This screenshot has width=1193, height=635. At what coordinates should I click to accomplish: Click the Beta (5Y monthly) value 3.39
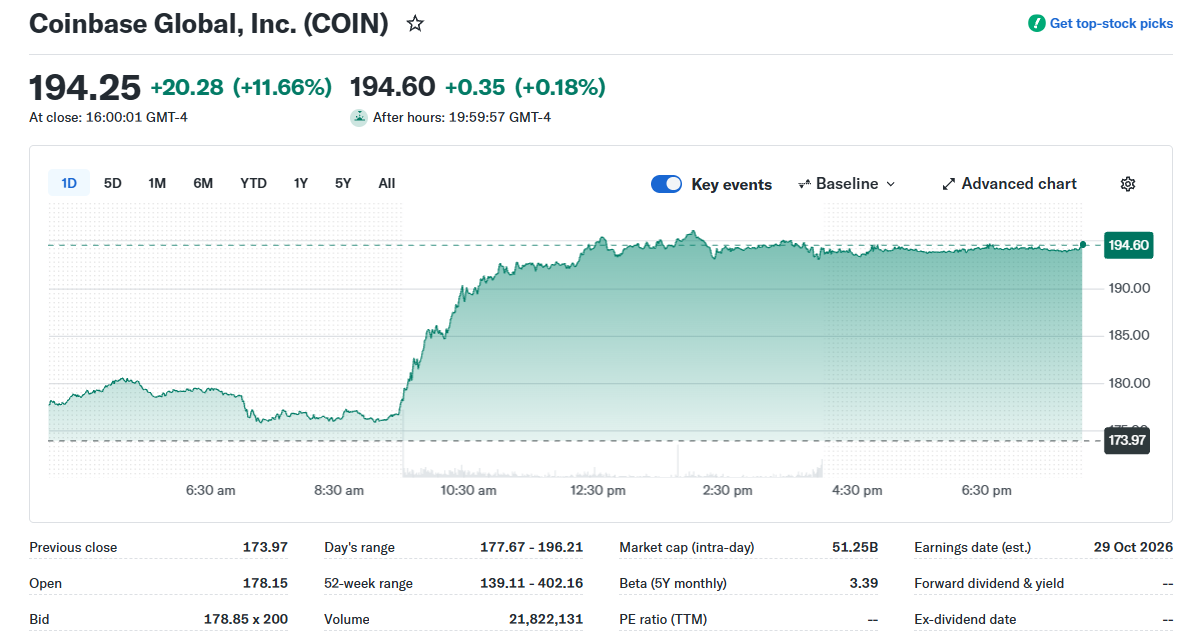(864, 583)
